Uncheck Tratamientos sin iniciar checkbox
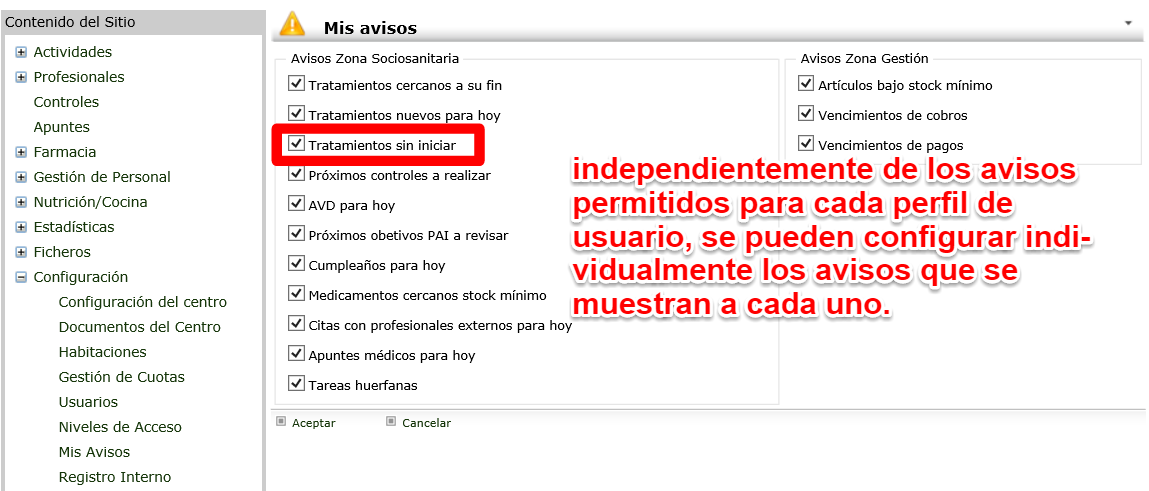The height and width of the screenshot is (491, 1149). [x=296, y=144]
